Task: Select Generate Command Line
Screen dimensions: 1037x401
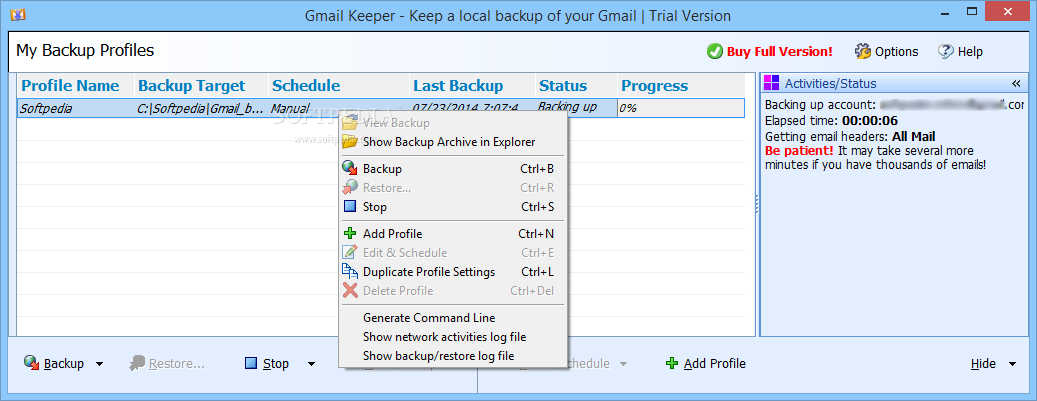Action: (x=452, y=318)
